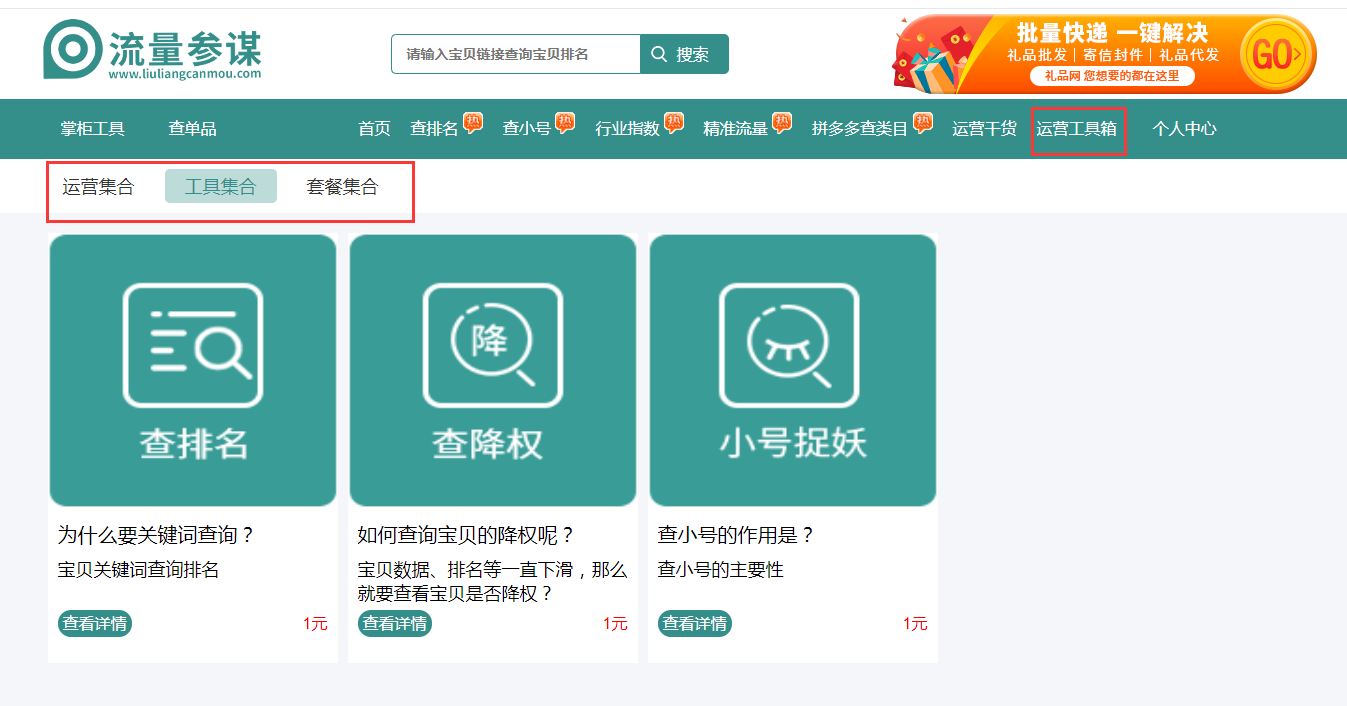The width and height of the screenshot is (1347, 706).
Task: Click the product link search input field
Action: tap(514, 53)
